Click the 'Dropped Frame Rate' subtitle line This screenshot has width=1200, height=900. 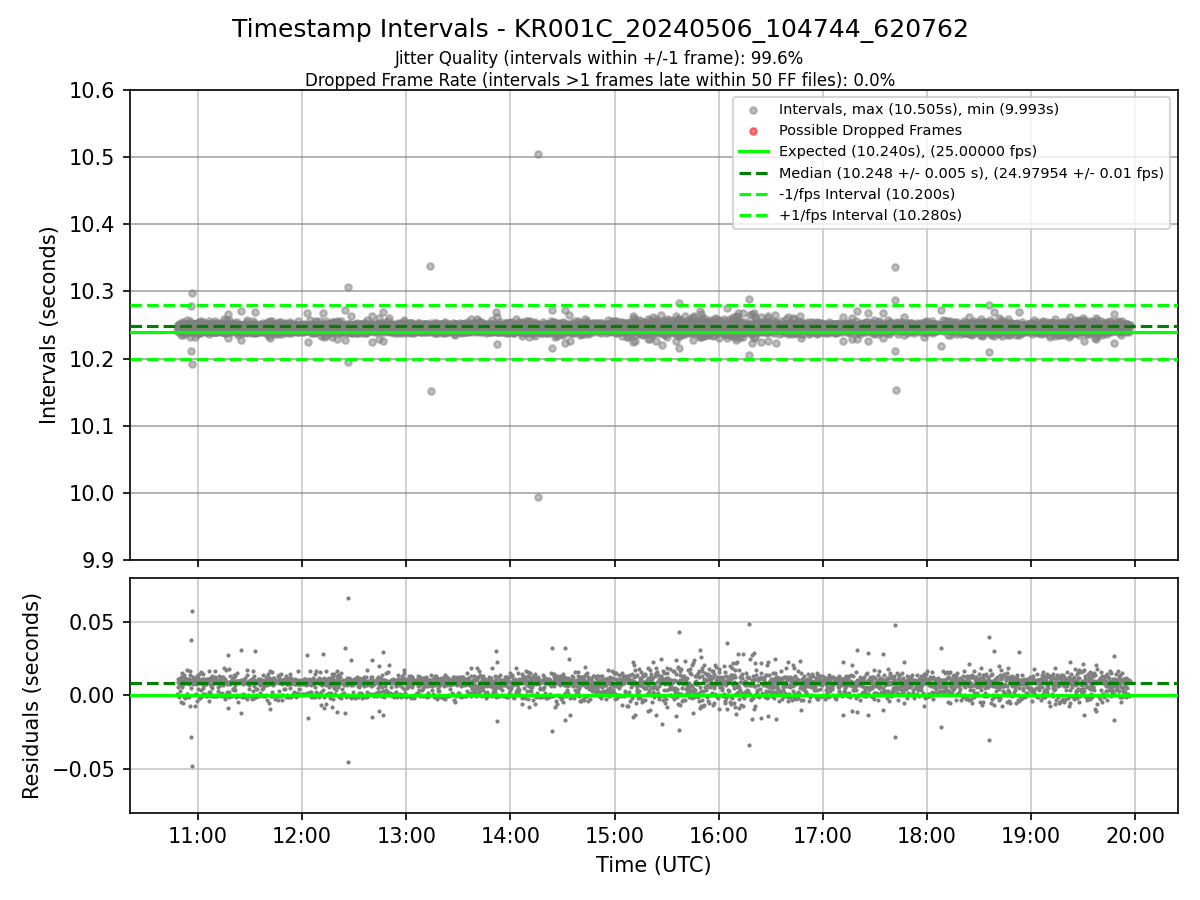[600, 79]
